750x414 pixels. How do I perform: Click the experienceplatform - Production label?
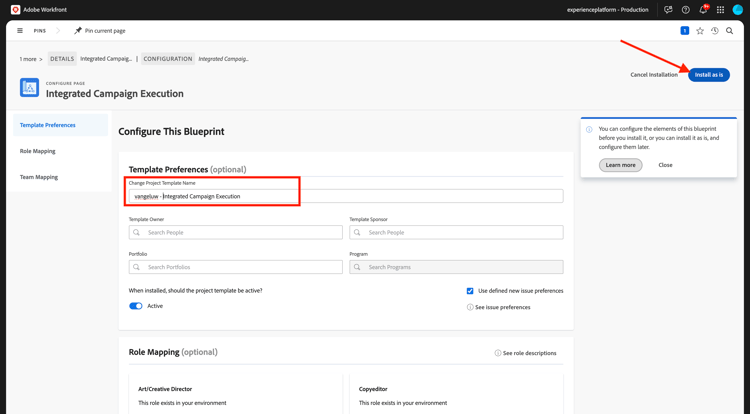pyautogui.click(x=607, y=10)
